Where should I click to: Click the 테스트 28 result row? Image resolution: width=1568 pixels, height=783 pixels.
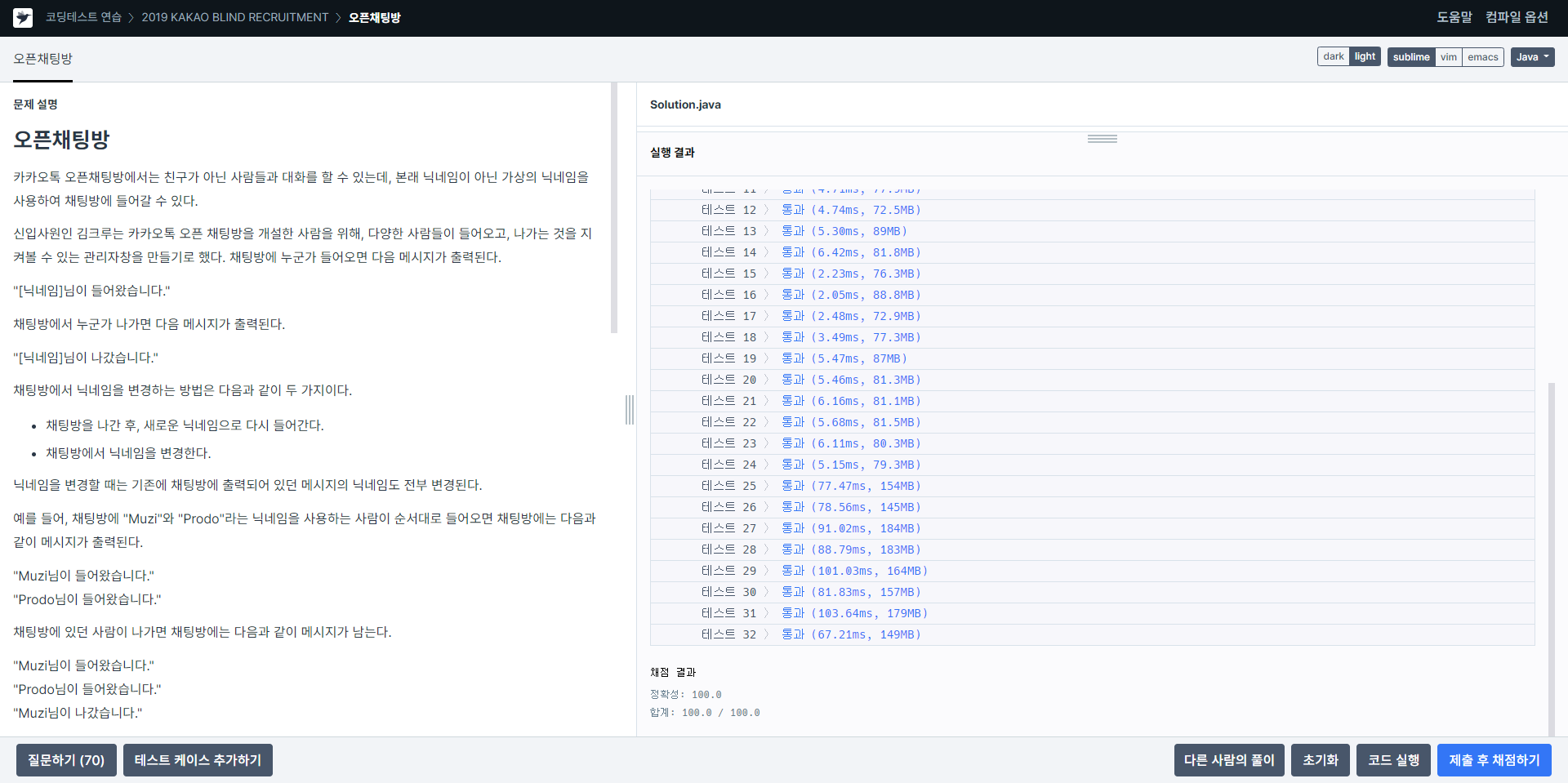click(1093, 549)
